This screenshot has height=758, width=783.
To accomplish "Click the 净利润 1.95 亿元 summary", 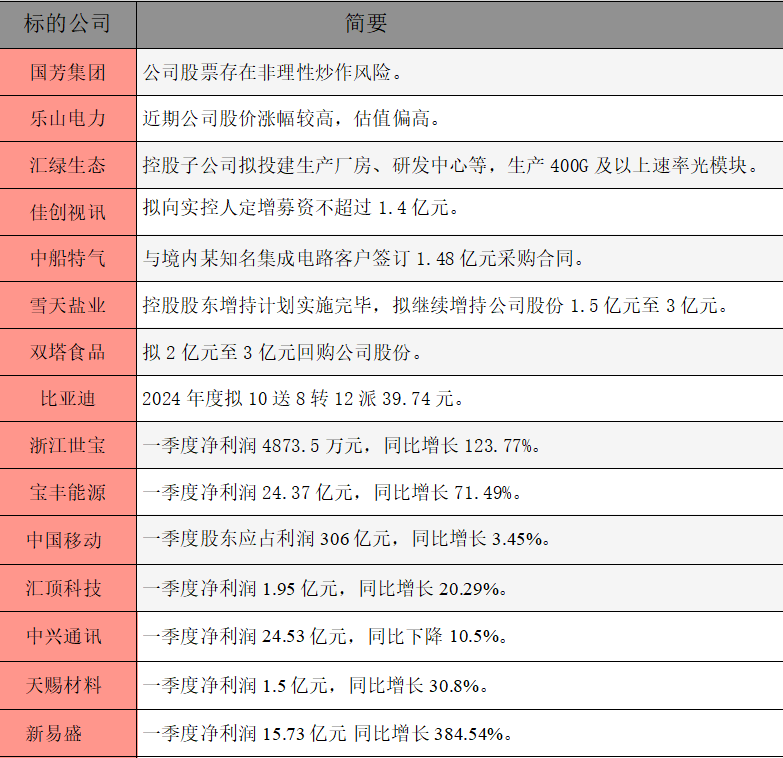I will pyautogui.click(x=325, y=589).
